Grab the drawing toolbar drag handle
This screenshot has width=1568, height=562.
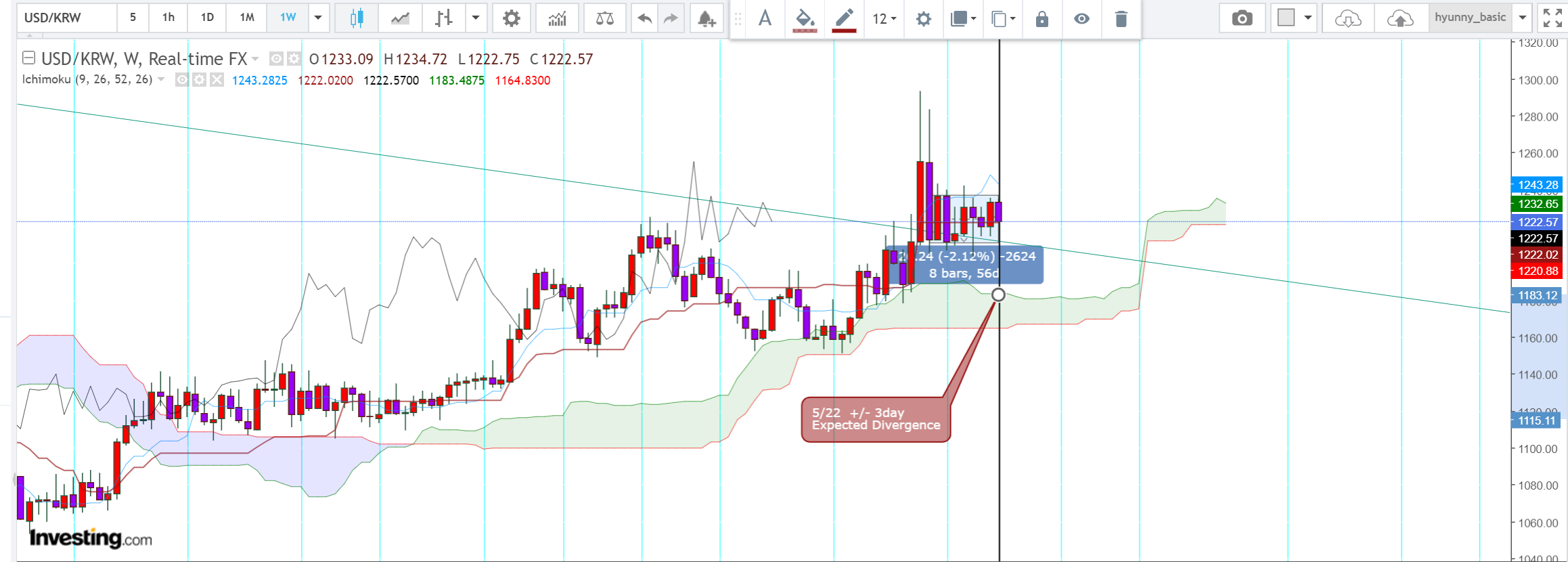(738, 19)
